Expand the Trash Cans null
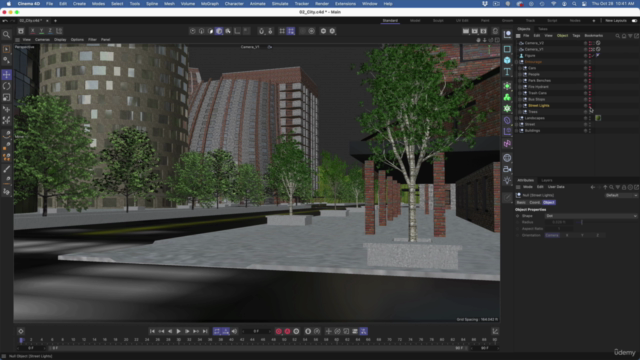 pyautogui.click(x=520, y=93)
